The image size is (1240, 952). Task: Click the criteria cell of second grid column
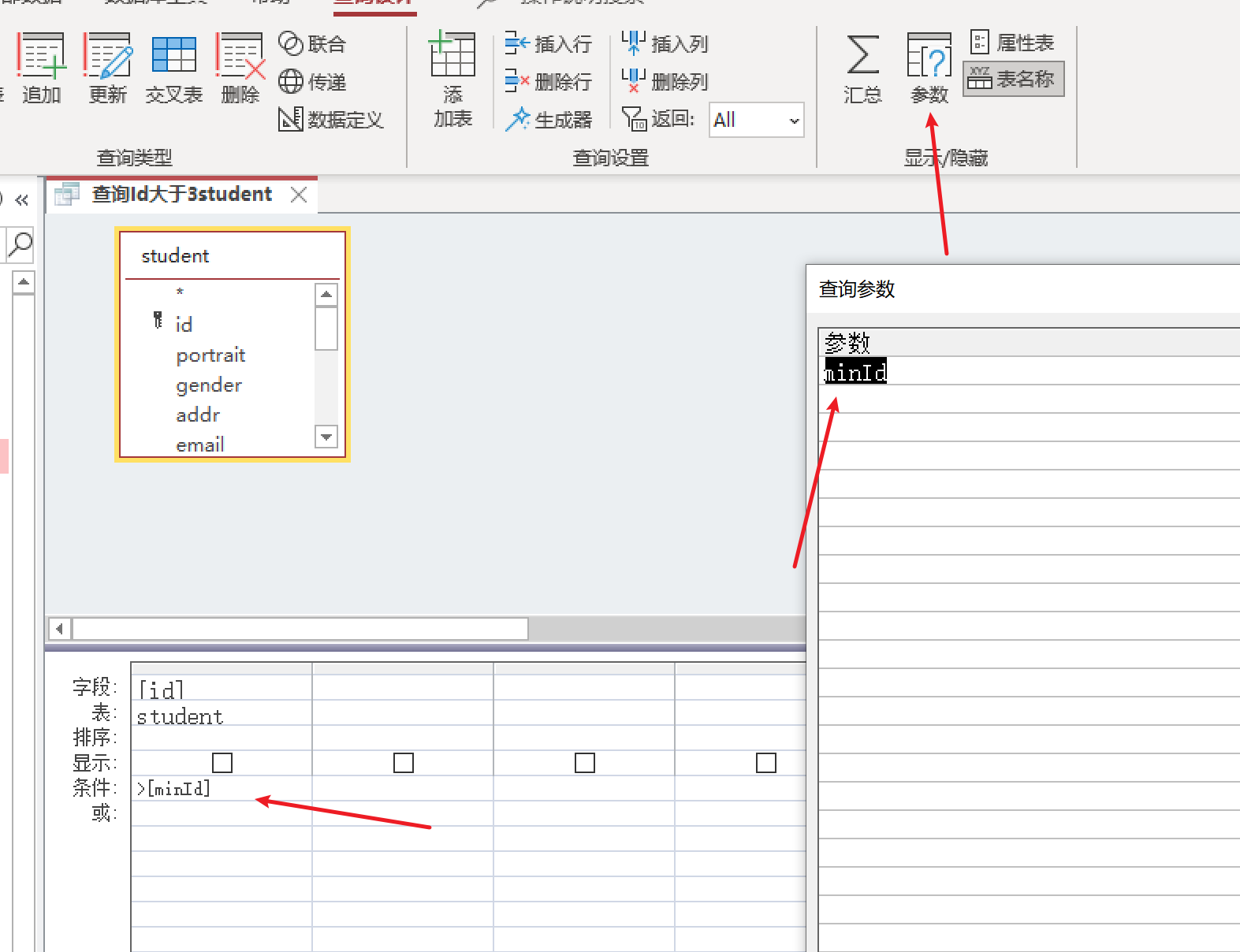(403, 788)
